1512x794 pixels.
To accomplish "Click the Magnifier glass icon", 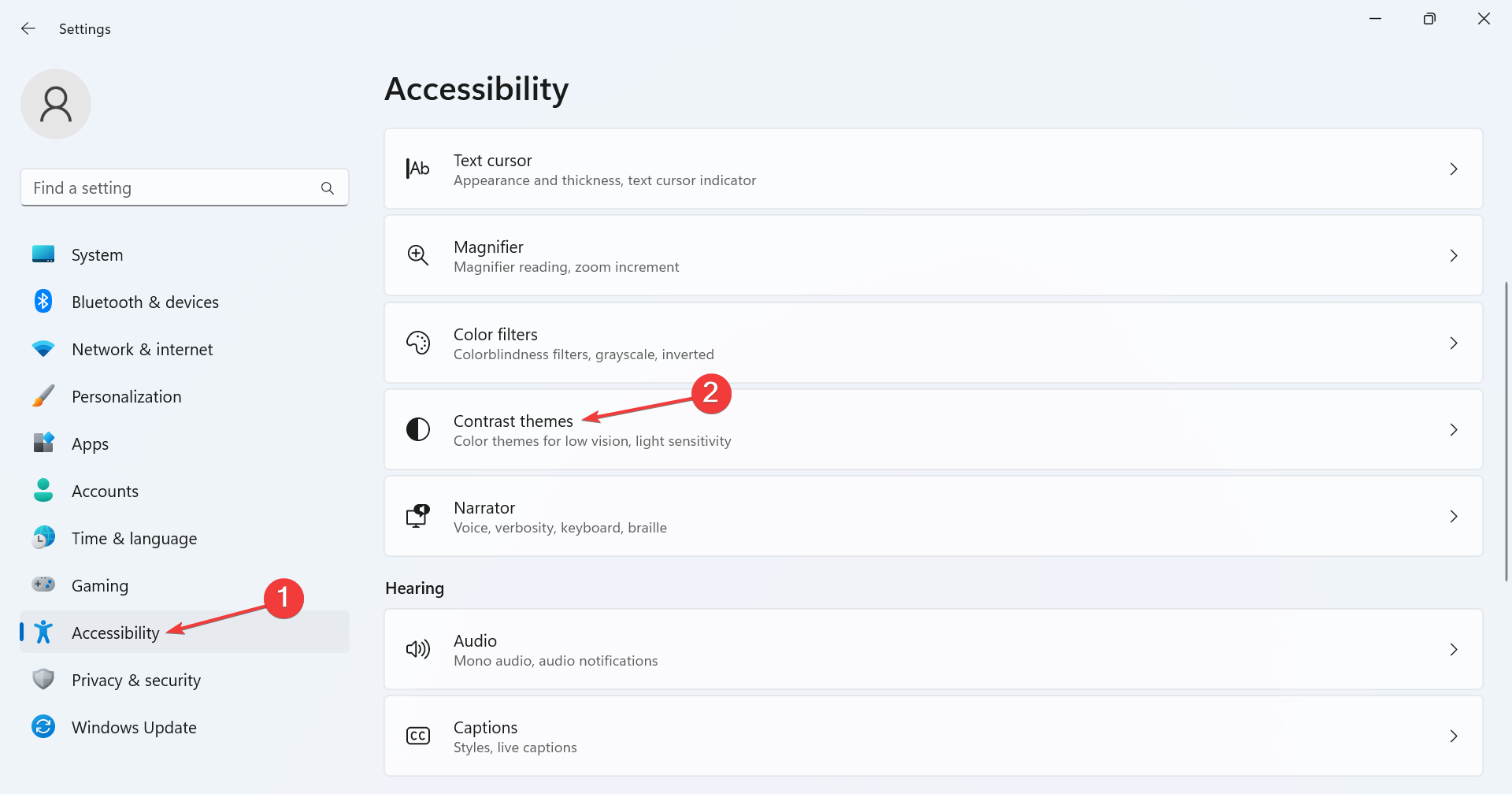I will coord(417,255).
